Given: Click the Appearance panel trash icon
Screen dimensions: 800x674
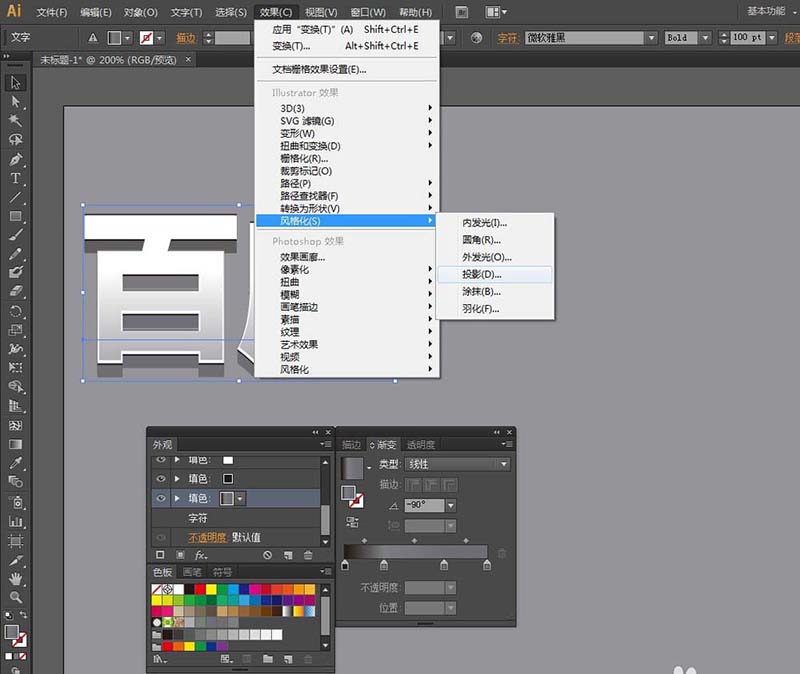Looking at the screenshot, I should point(308,555).
